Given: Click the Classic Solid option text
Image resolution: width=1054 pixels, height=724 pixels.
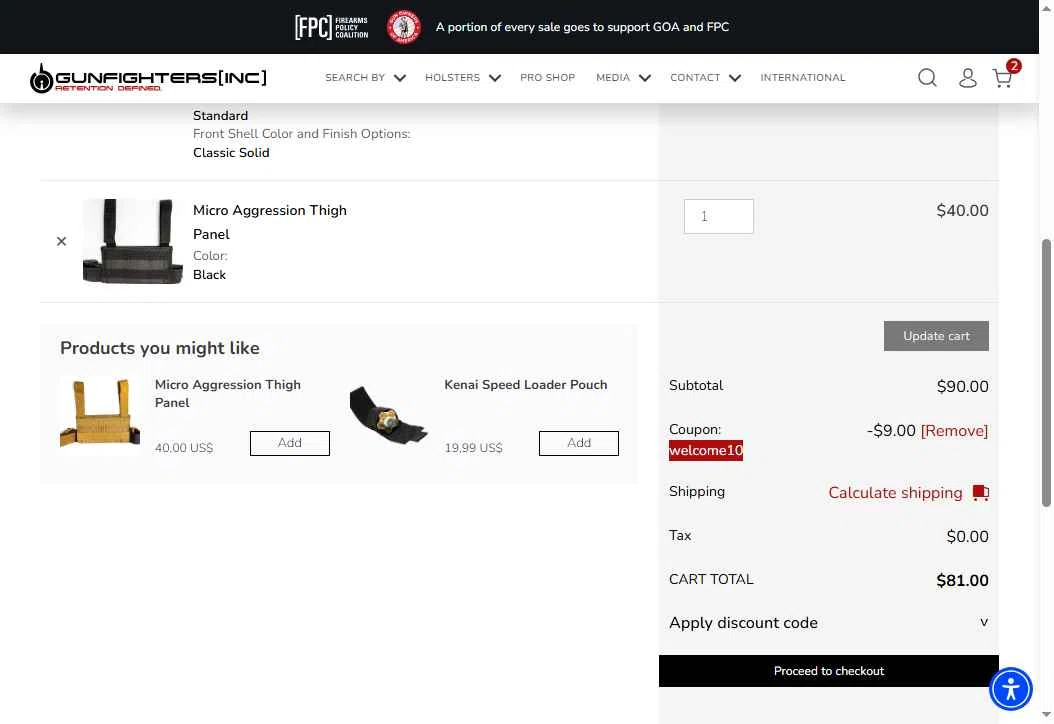Looking at the screenshot, I should click(231, 153).
